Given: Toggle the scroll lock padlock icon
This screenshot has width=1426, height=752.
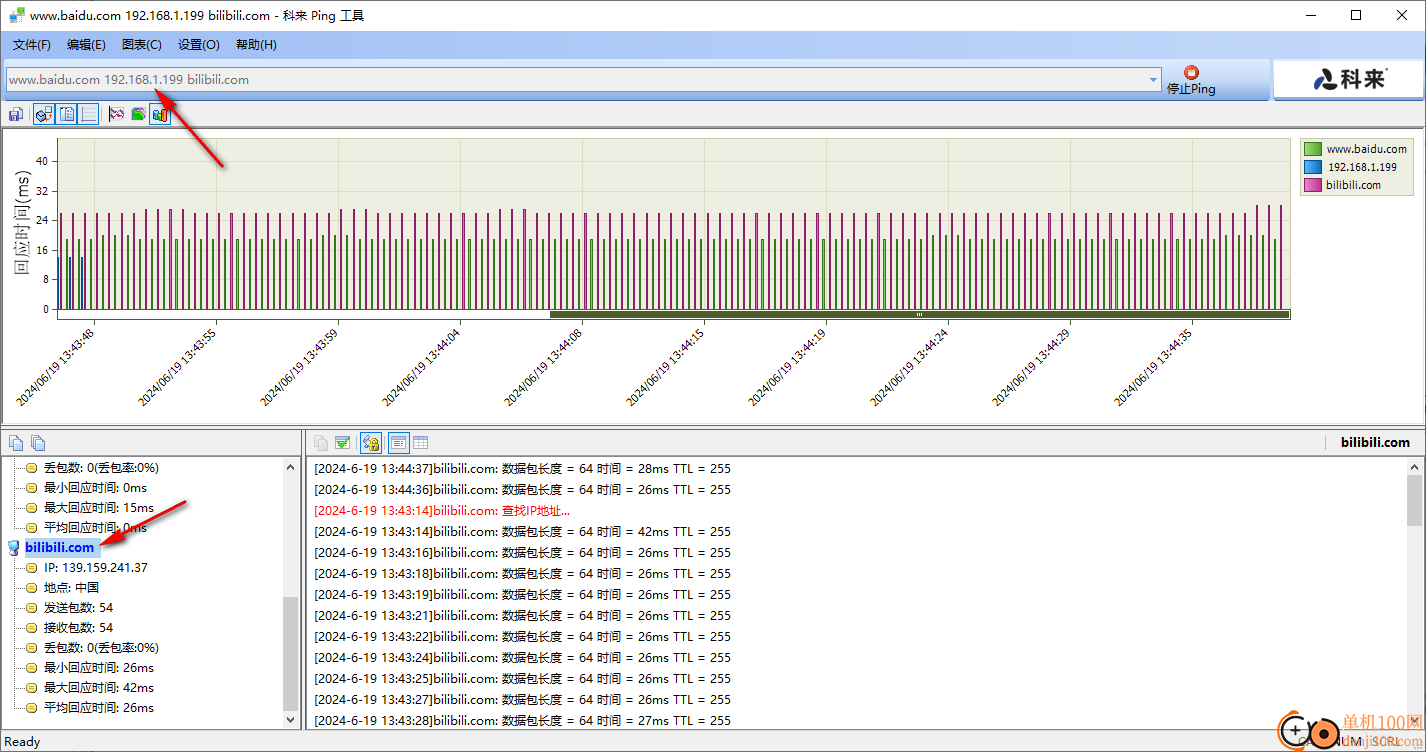Looking at the screenshot, I should pyautogui.click(x=371, y=443).
